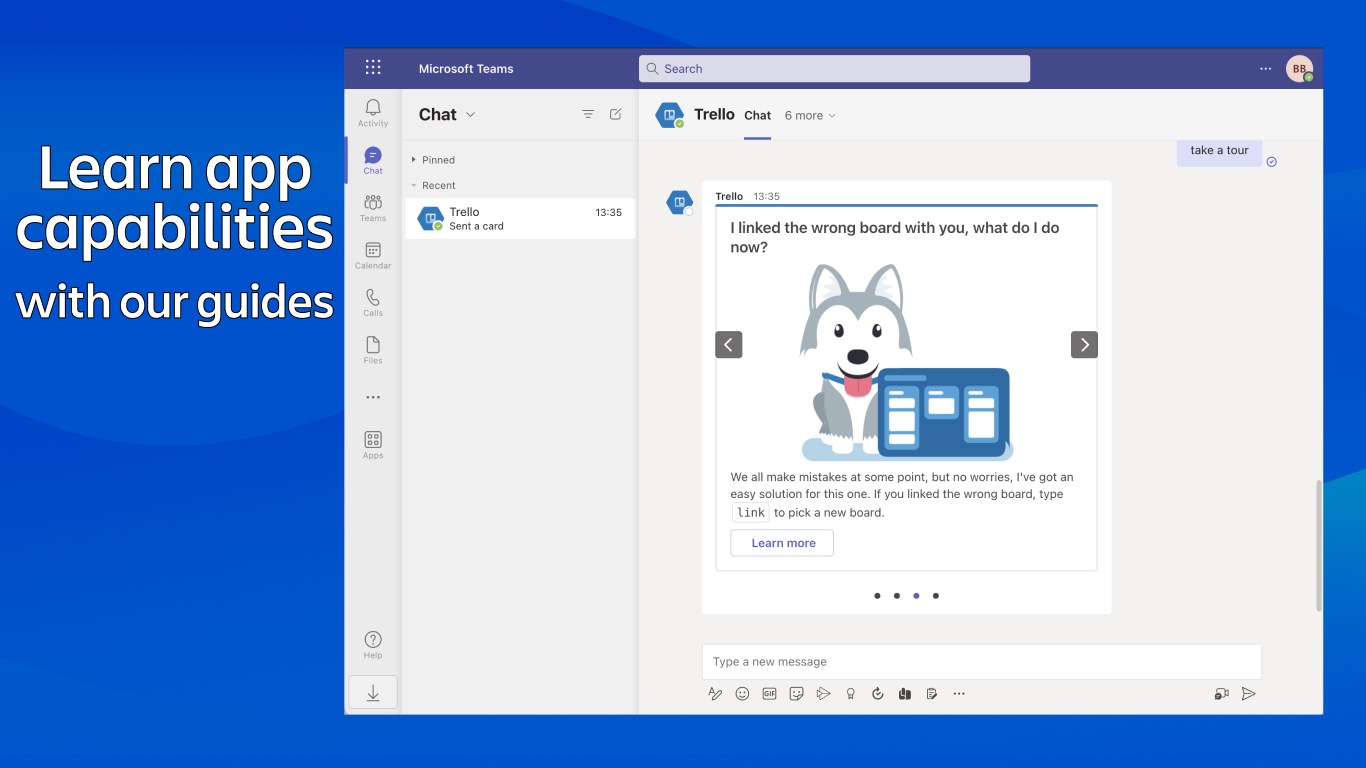
Task: Click the 13:35 timestamp in chat list
Action: tap(608, 212)
